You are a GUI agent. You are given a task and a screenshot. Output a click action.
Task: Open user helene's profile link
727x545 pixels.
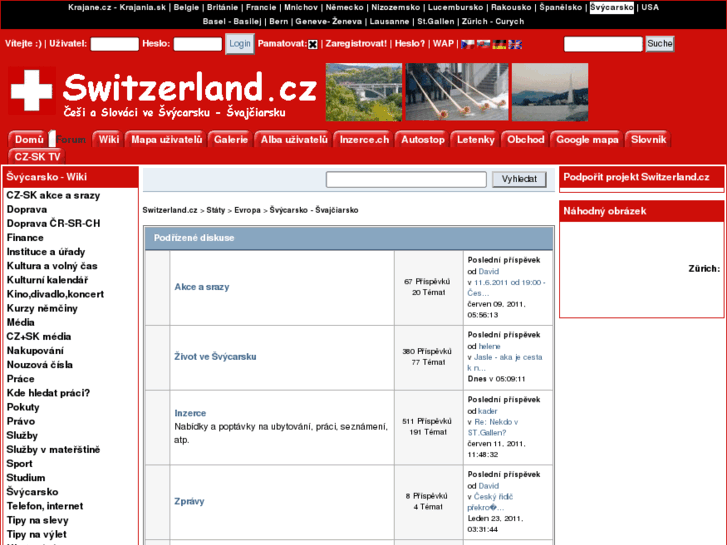489,346
